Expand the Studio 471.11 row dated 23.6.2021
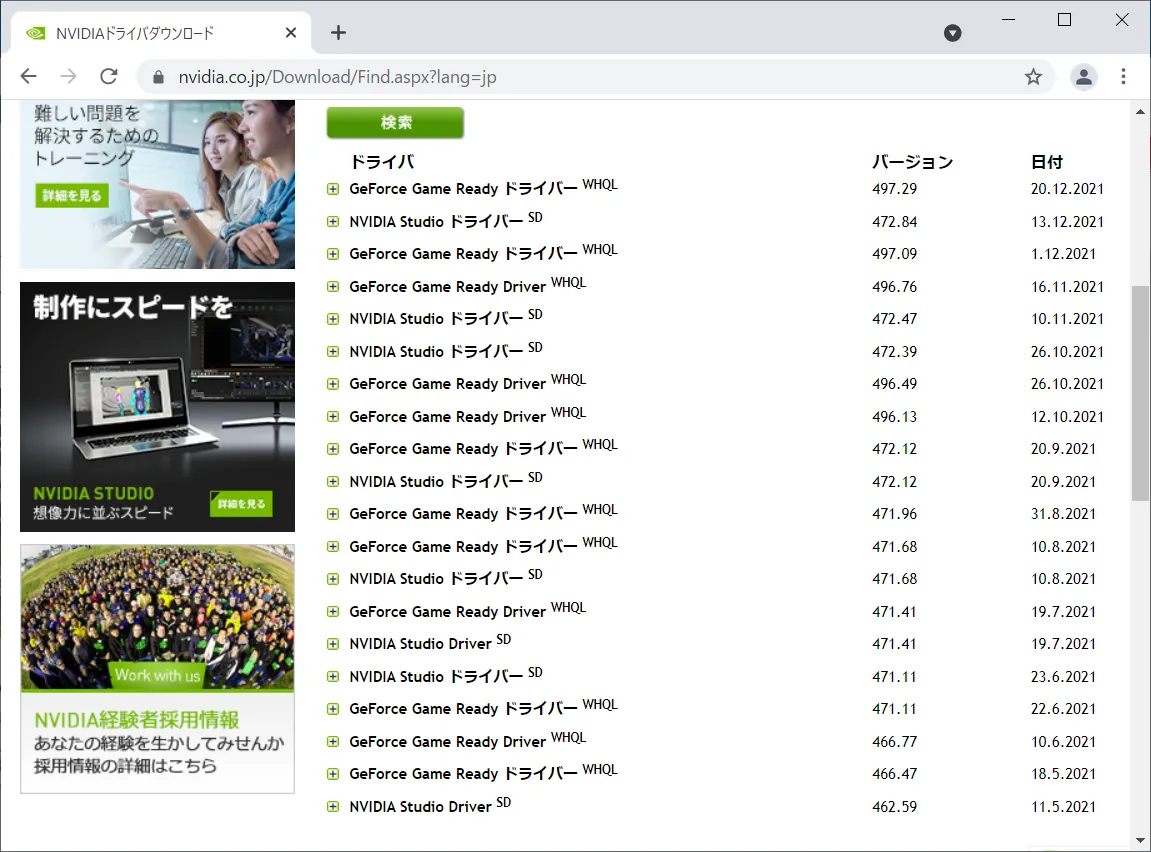This screenshot has width=1151, height=852. (x=333, y=677)
